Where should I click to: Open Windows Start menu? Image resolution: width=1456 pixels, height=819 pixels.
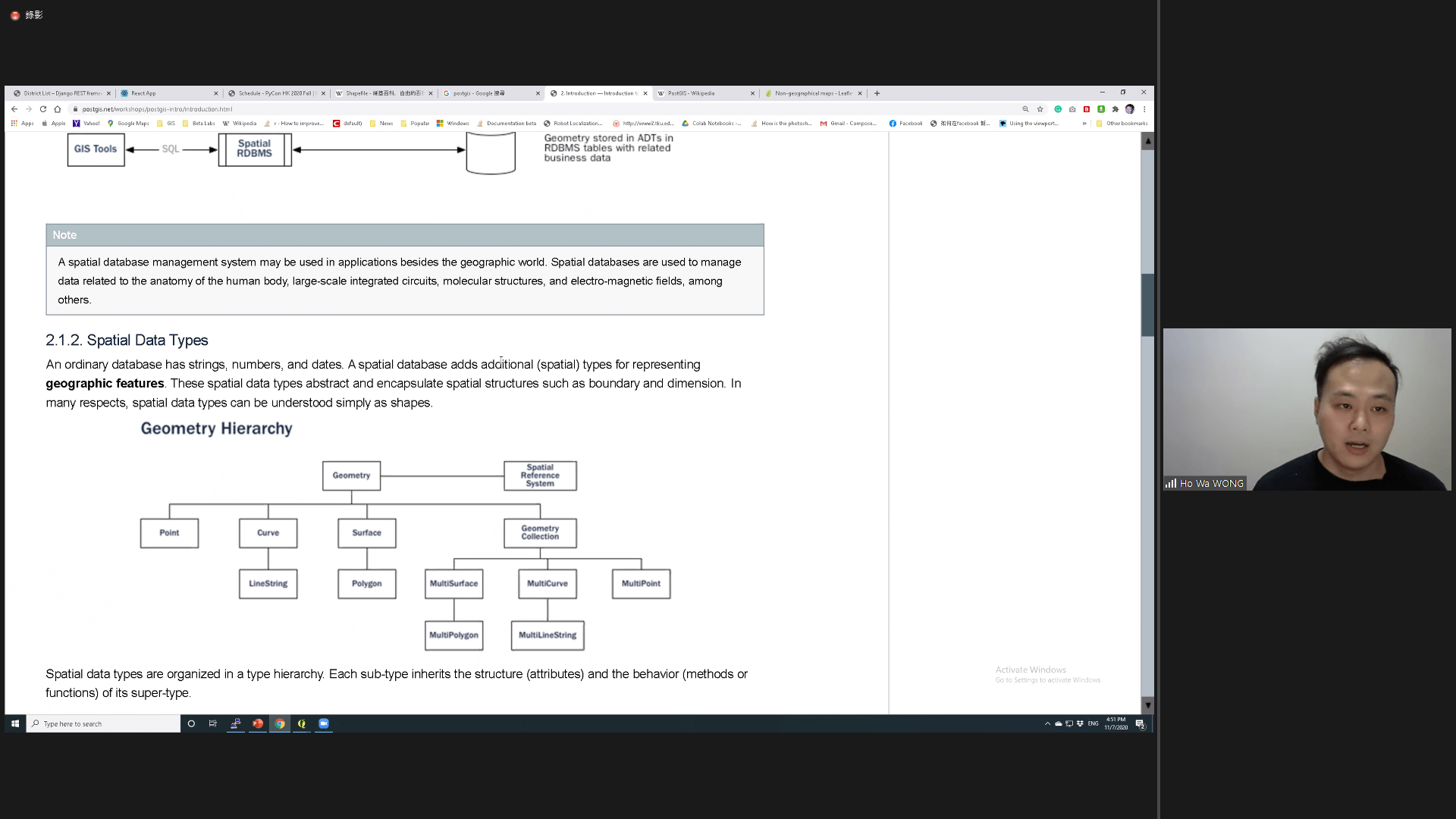(x=15, y=723)
